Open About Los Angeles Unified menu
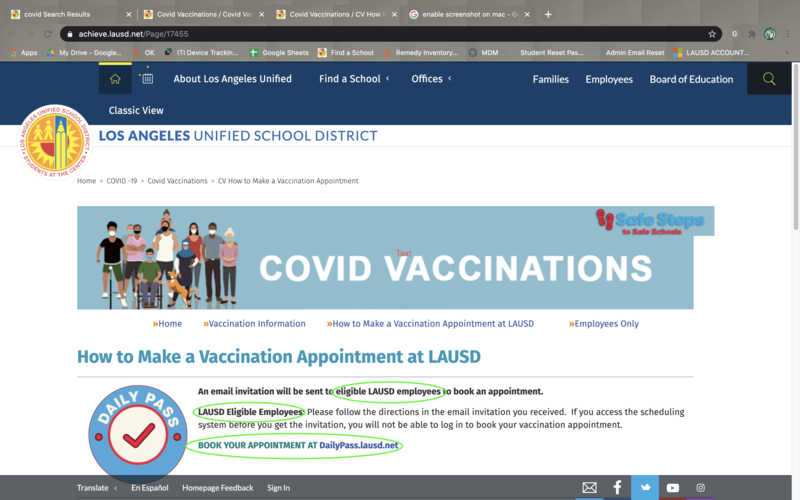 (x=232, y=79)
